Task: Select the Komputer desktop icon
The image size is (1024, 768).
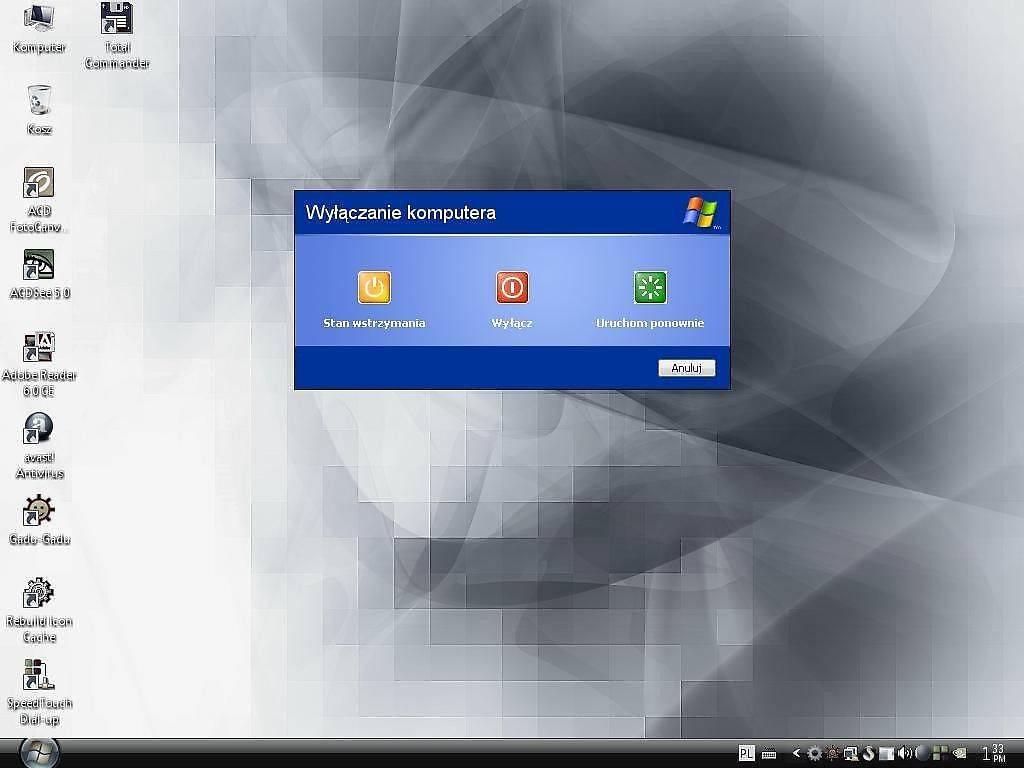Action: 39,28
